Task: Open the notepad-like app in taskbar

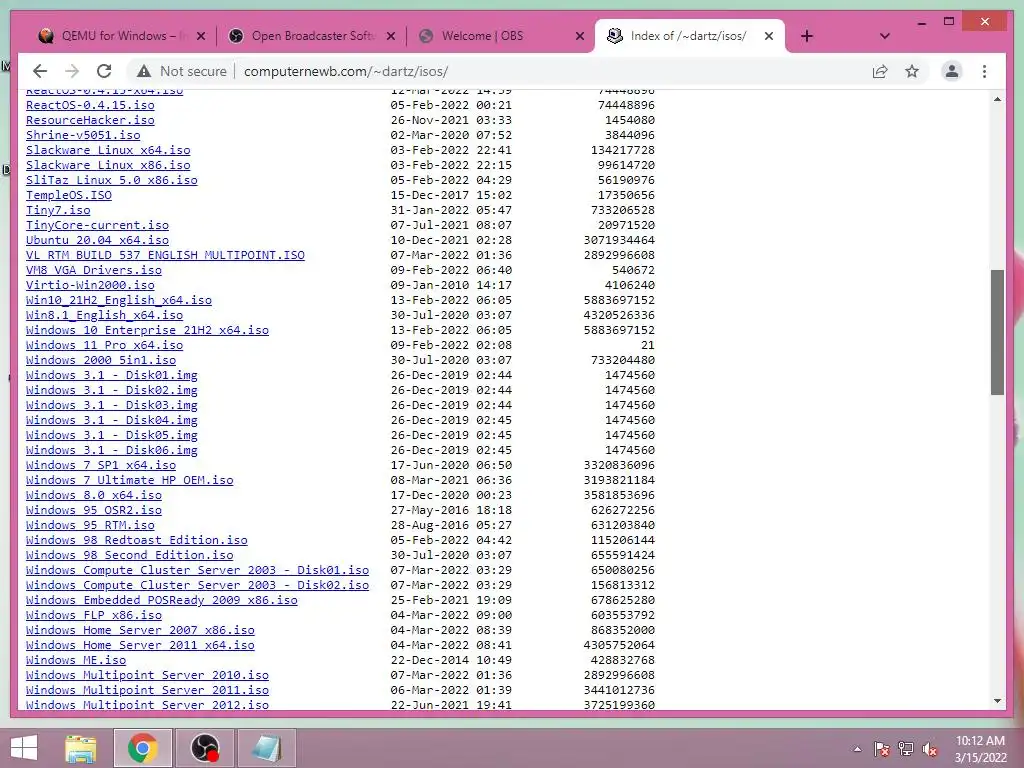Action: pyautogui.click(x=266, y=748)
